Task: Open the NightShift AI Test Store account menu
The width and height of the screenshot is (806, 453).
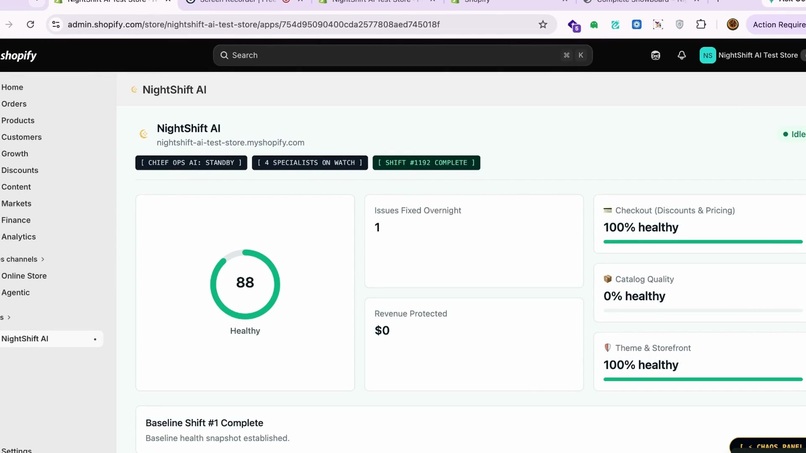Action: pos(752,55)
